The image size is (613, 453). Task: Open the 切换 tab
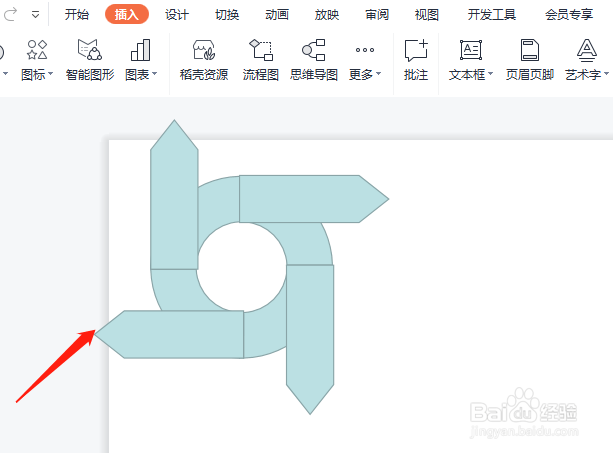click(227, 15)
